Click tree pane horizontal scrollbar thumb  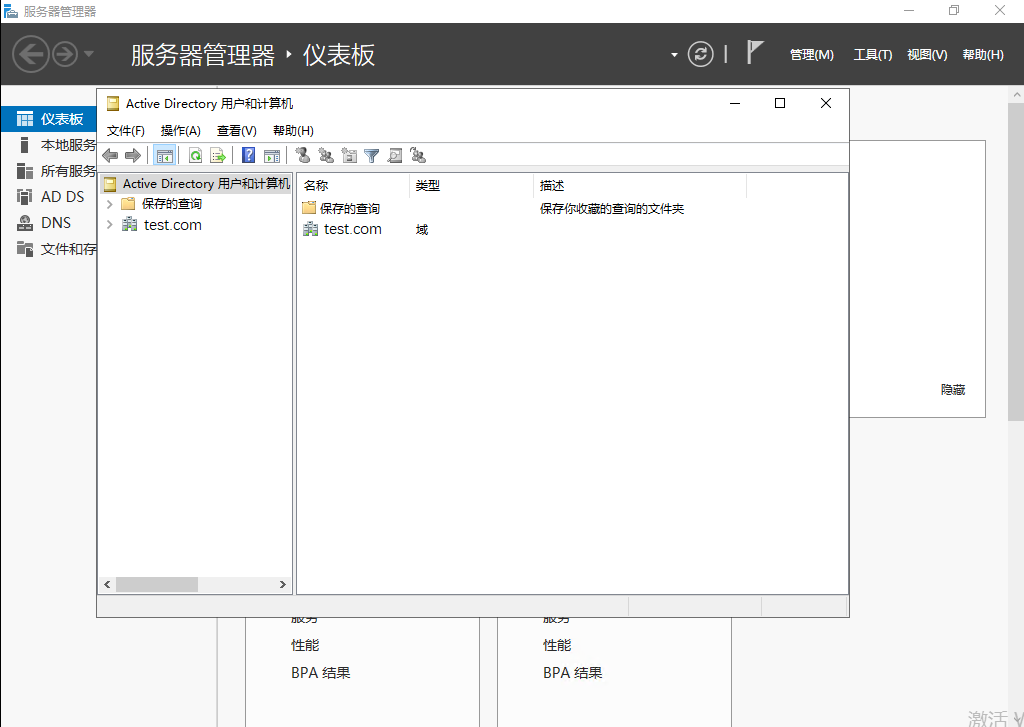pos(157,585)
